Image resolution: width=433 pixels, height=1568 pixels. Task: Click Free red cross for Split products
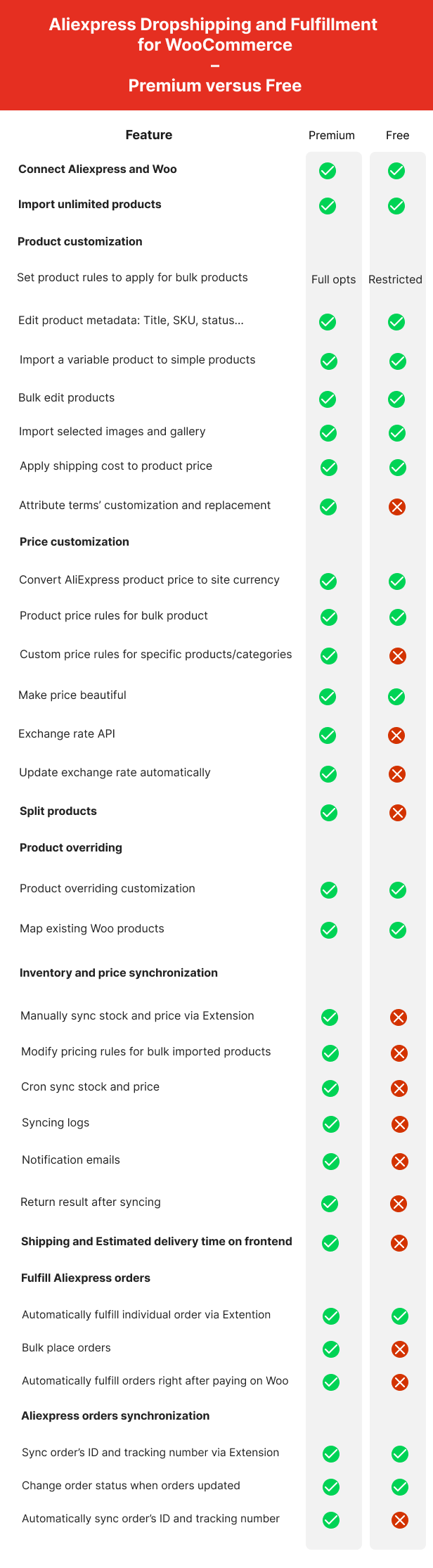pyautogui.click(x=398, y=813)
